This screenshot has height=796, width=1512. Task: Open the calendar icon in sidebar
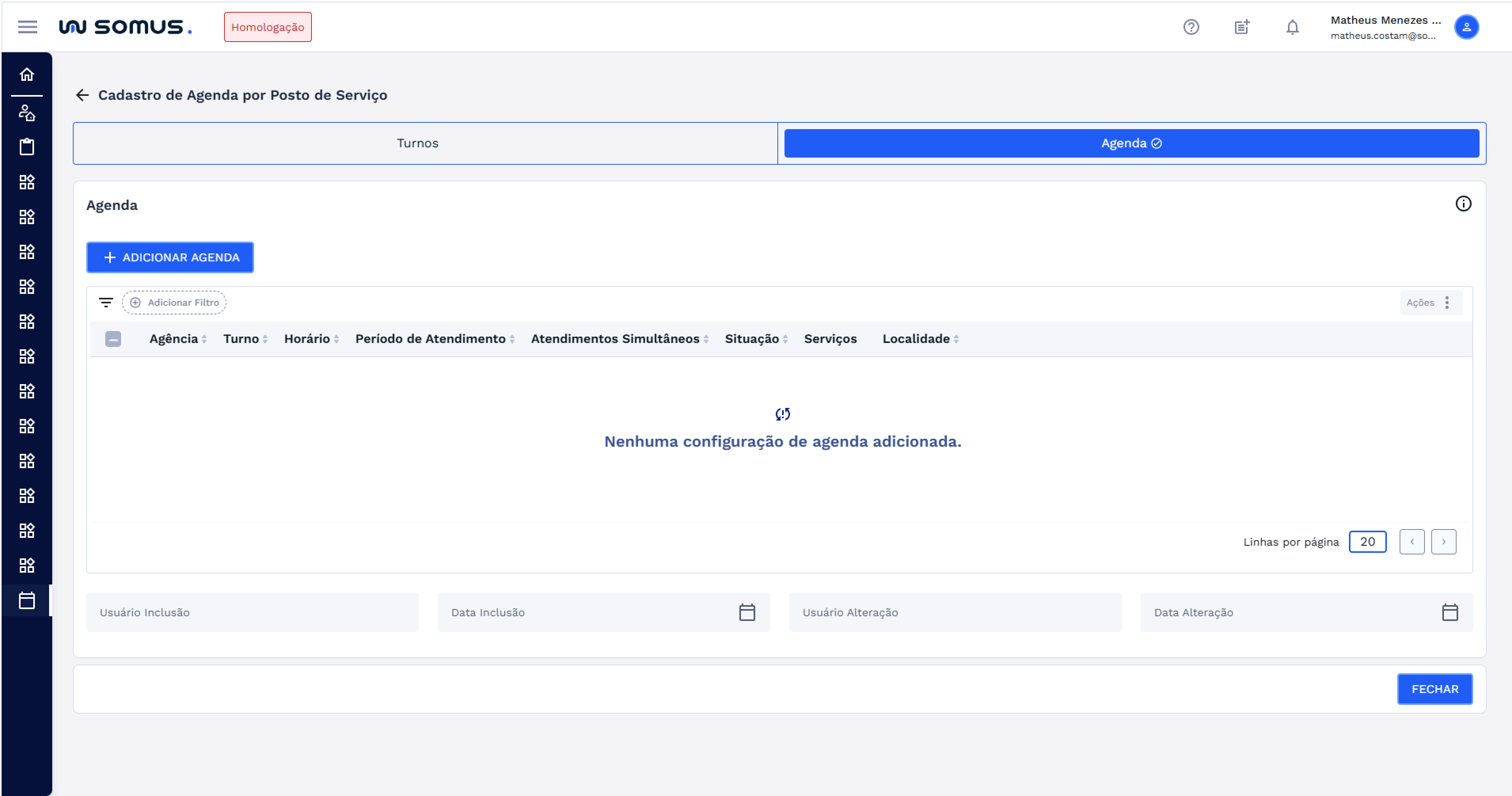point(27,600)
